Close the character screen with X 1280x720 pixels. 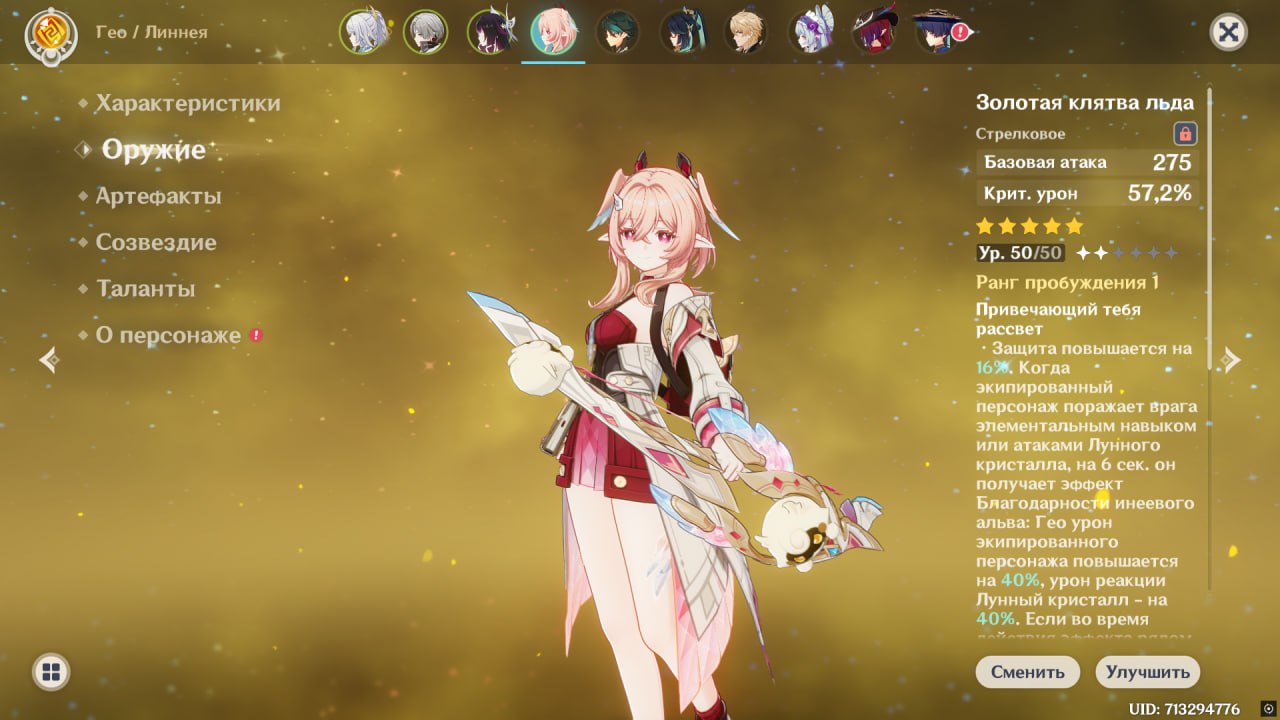pyautogui.click(x=1228, y=32)
